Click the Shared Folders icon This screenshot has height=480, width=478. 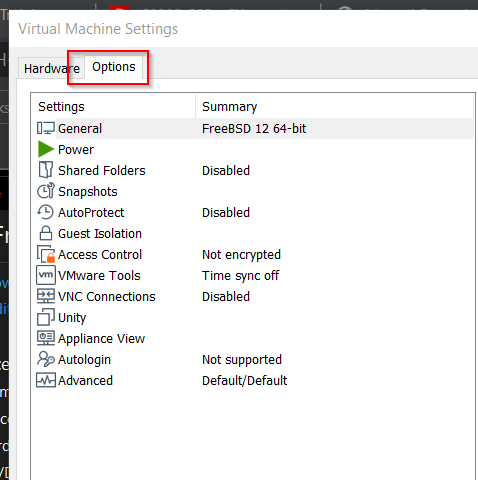(x=46, y=170)
